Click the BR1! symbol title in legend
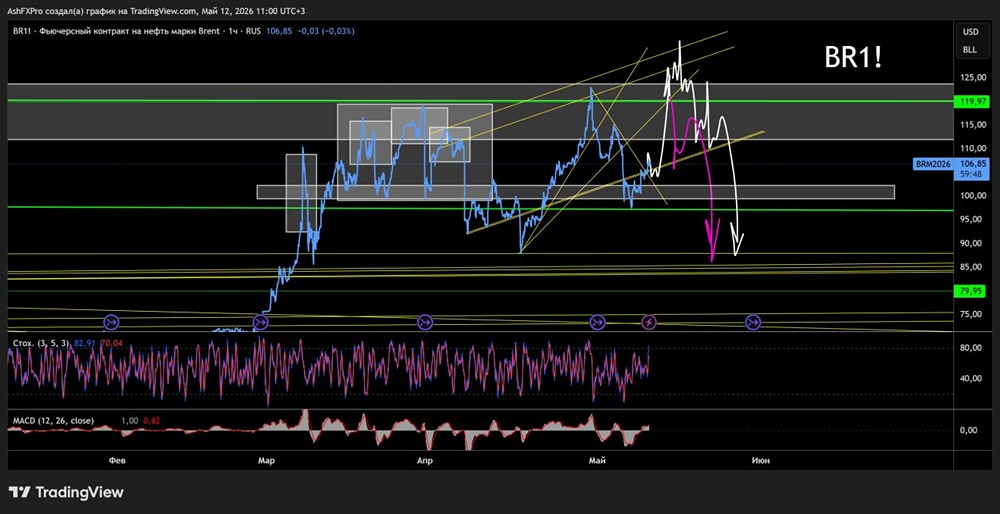Image resolution: width=1000 pixels, height=514 pixels. pyautogui.click(x=20, y=31)
